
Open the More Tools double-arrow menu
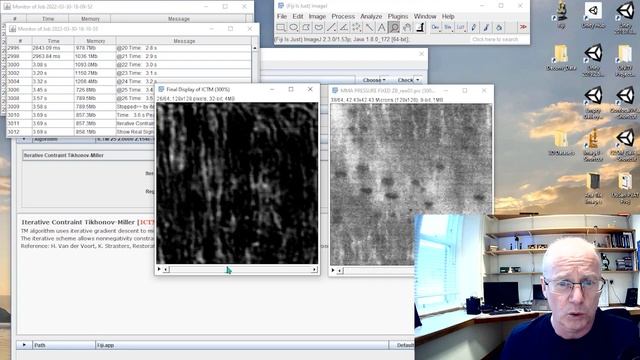point(523,27)
